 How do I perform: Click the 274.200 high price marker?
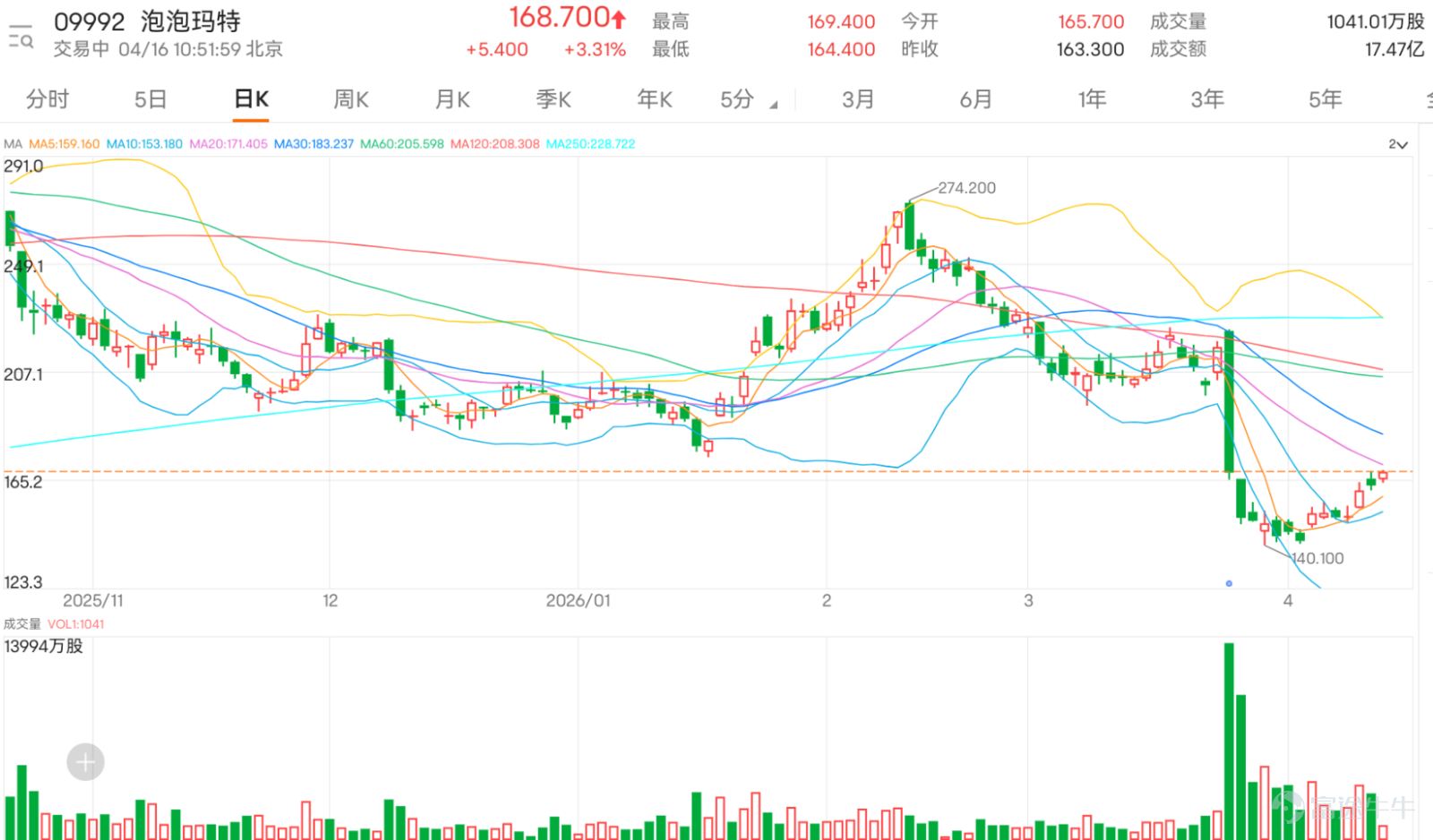(966, 188)
